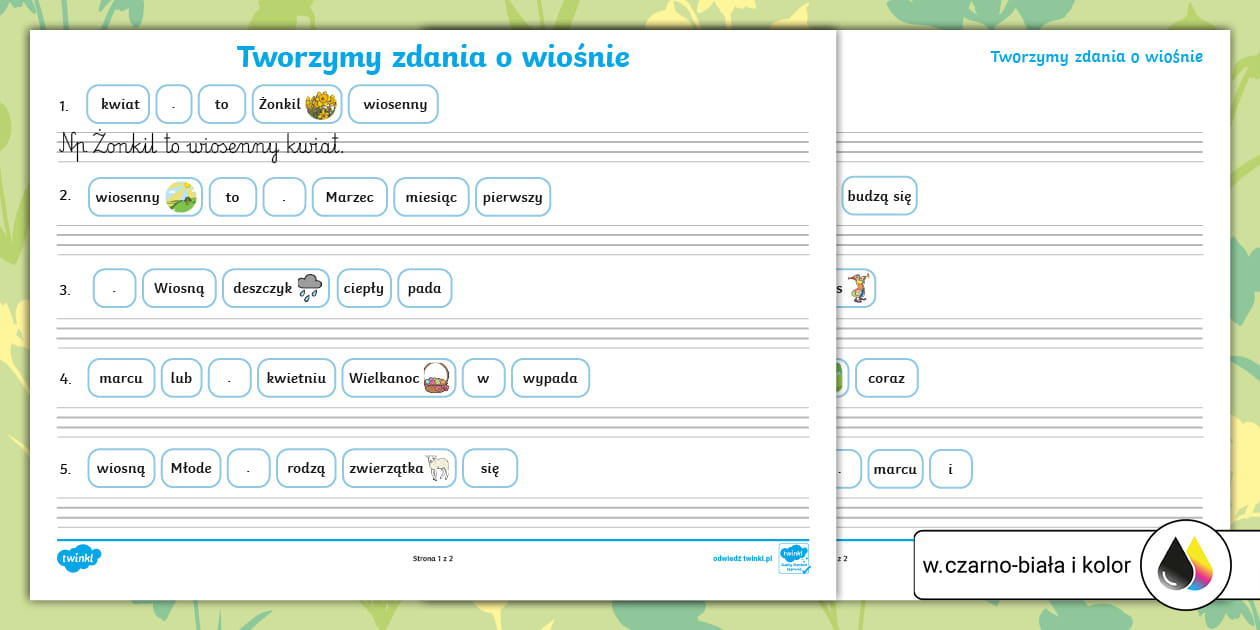Click the 'coraz' word card
This screenshot has width=1260, height=630.
(886, 378)
